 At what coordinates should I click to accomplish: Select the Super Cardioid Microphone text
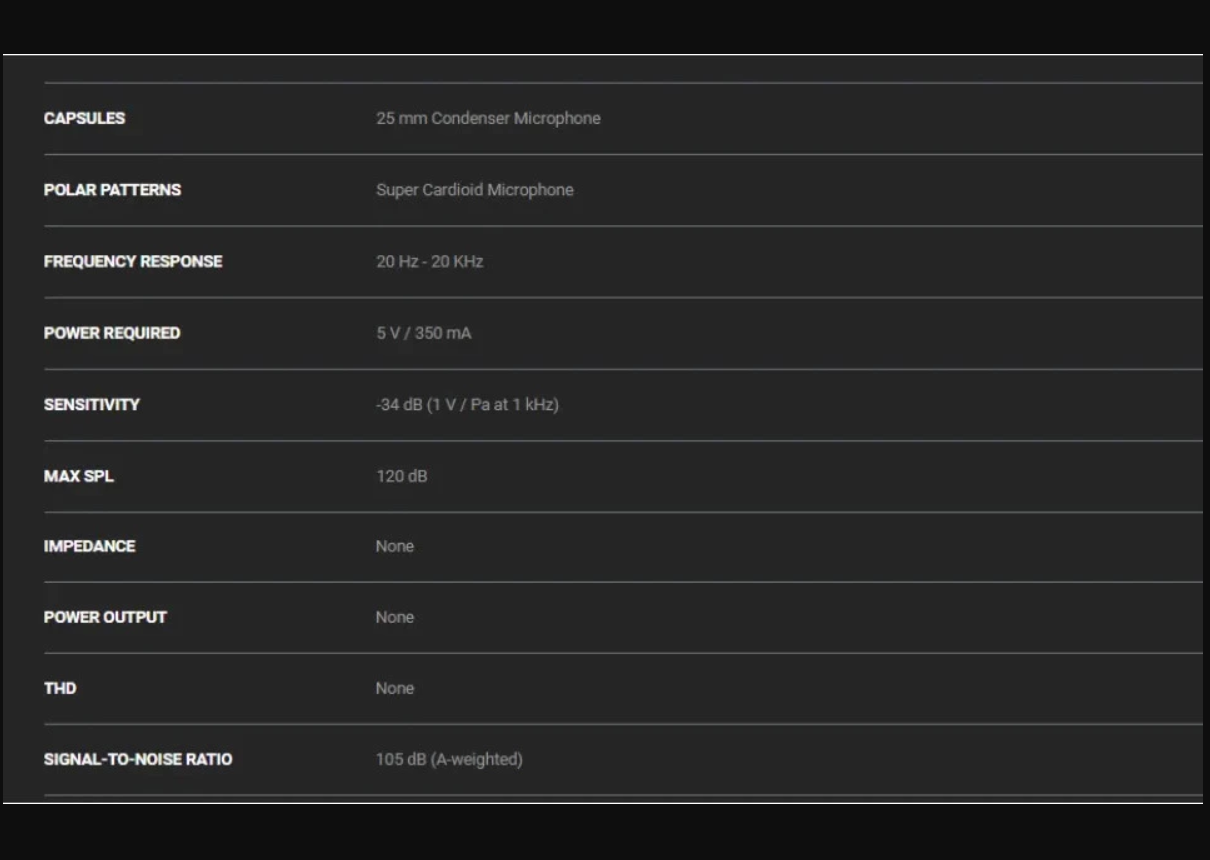coord(474,190)
